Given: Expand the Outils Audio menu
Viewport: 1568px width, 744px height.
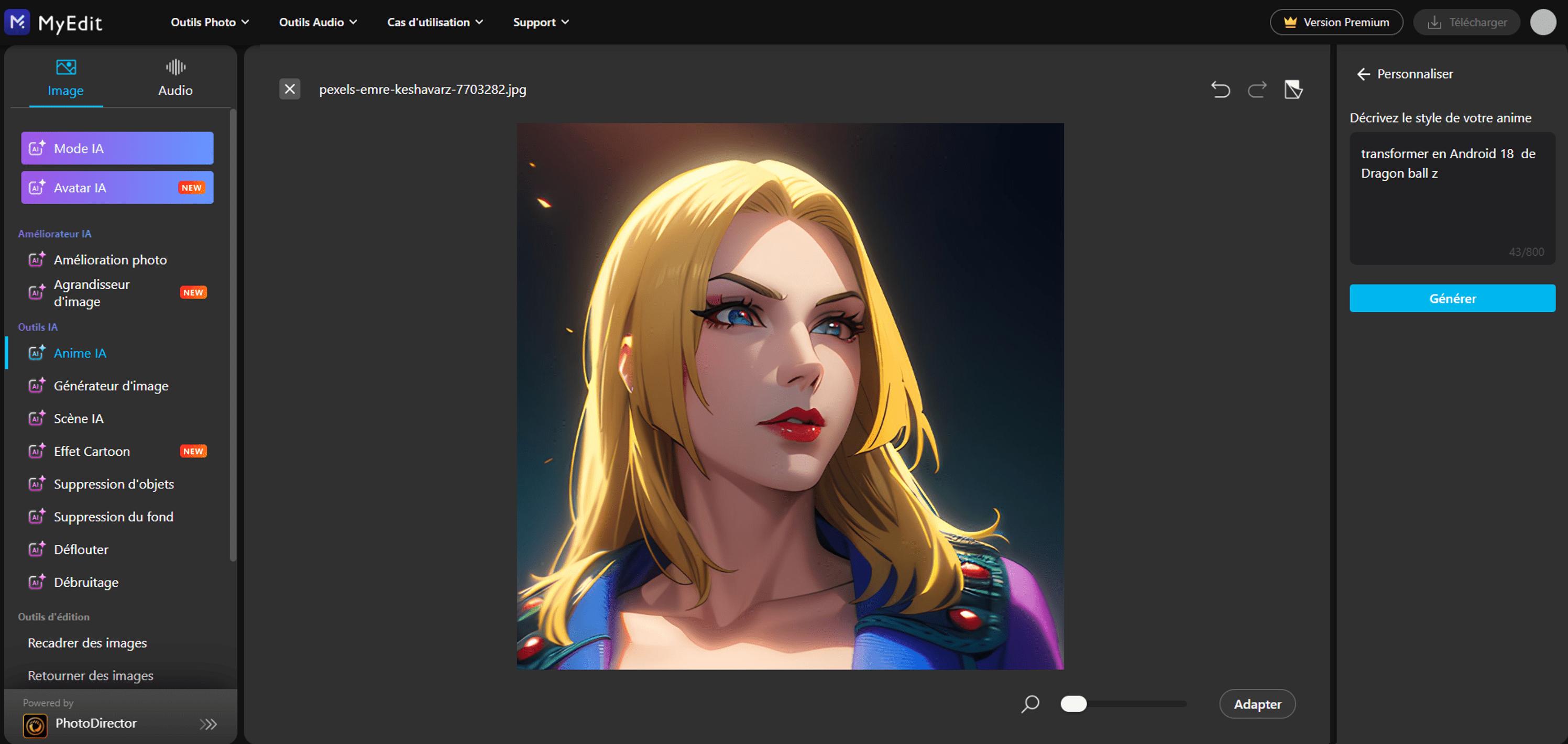Looking at the screenshot, I should [x=318, y=23].
